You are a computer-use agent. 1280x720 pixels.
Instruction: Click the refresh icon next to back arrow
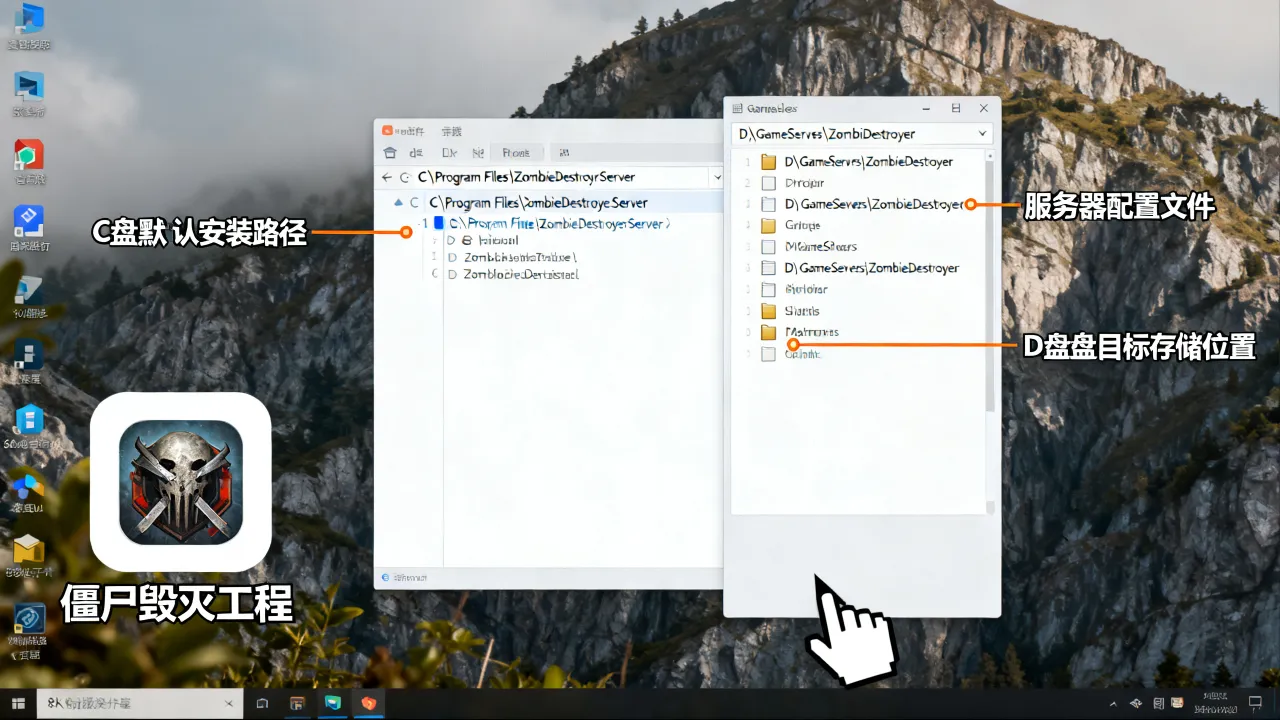pos(405,177)
